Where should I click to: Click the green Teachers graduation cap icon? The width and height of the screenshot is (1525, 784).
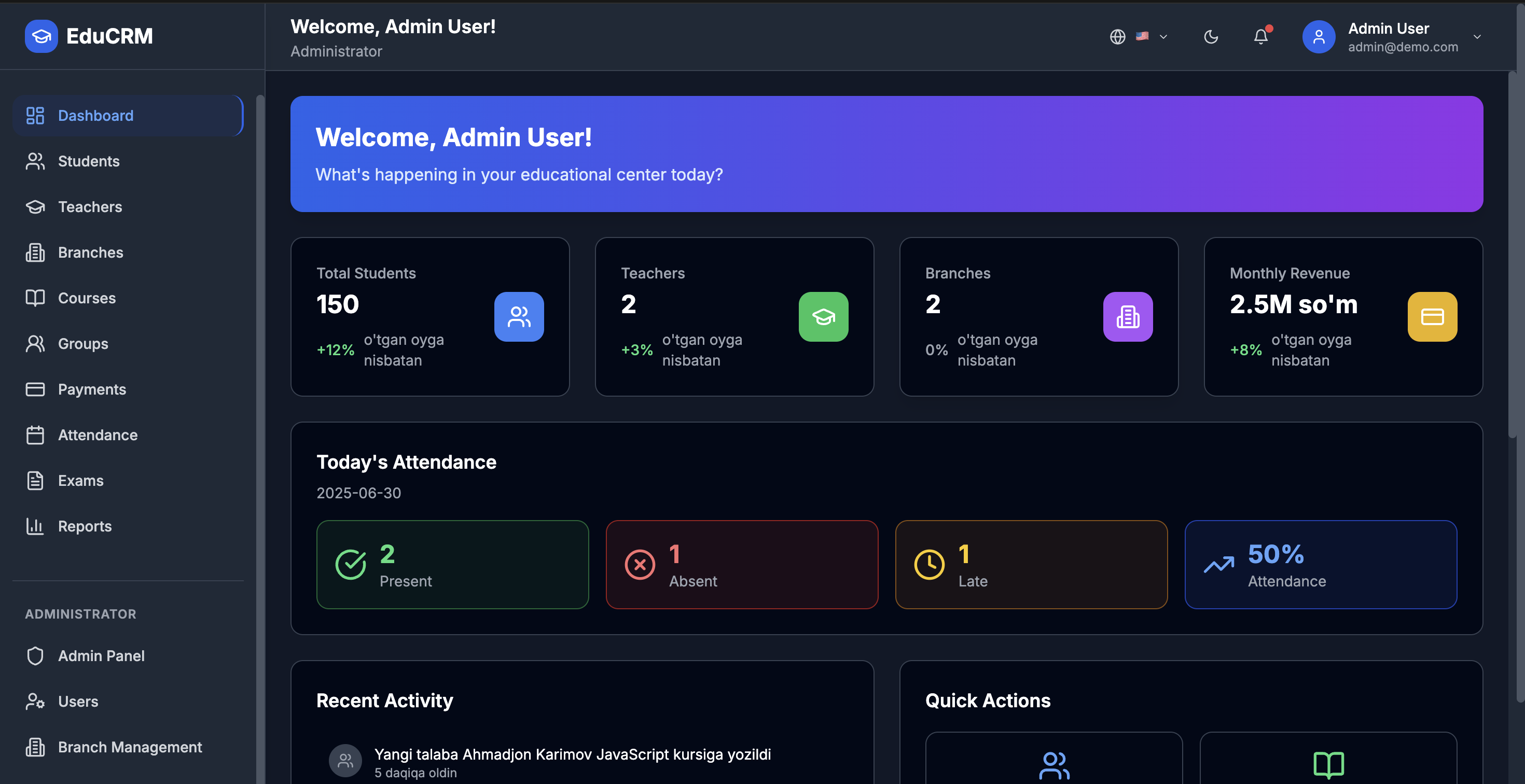coord(823,317)
